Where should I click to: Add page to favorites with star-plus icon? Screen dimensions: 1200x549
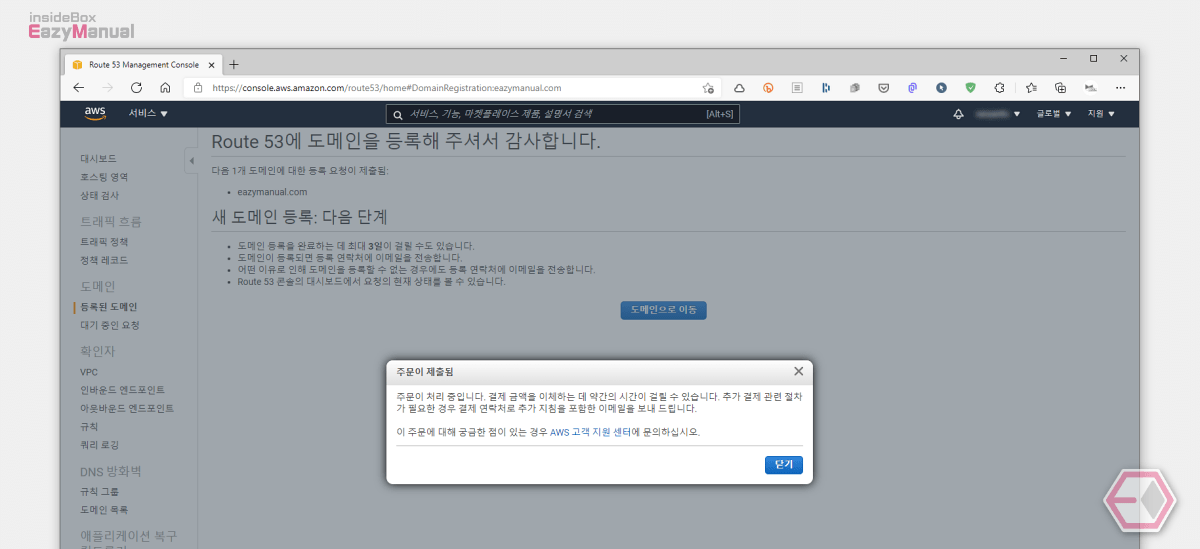click(708, 88)
